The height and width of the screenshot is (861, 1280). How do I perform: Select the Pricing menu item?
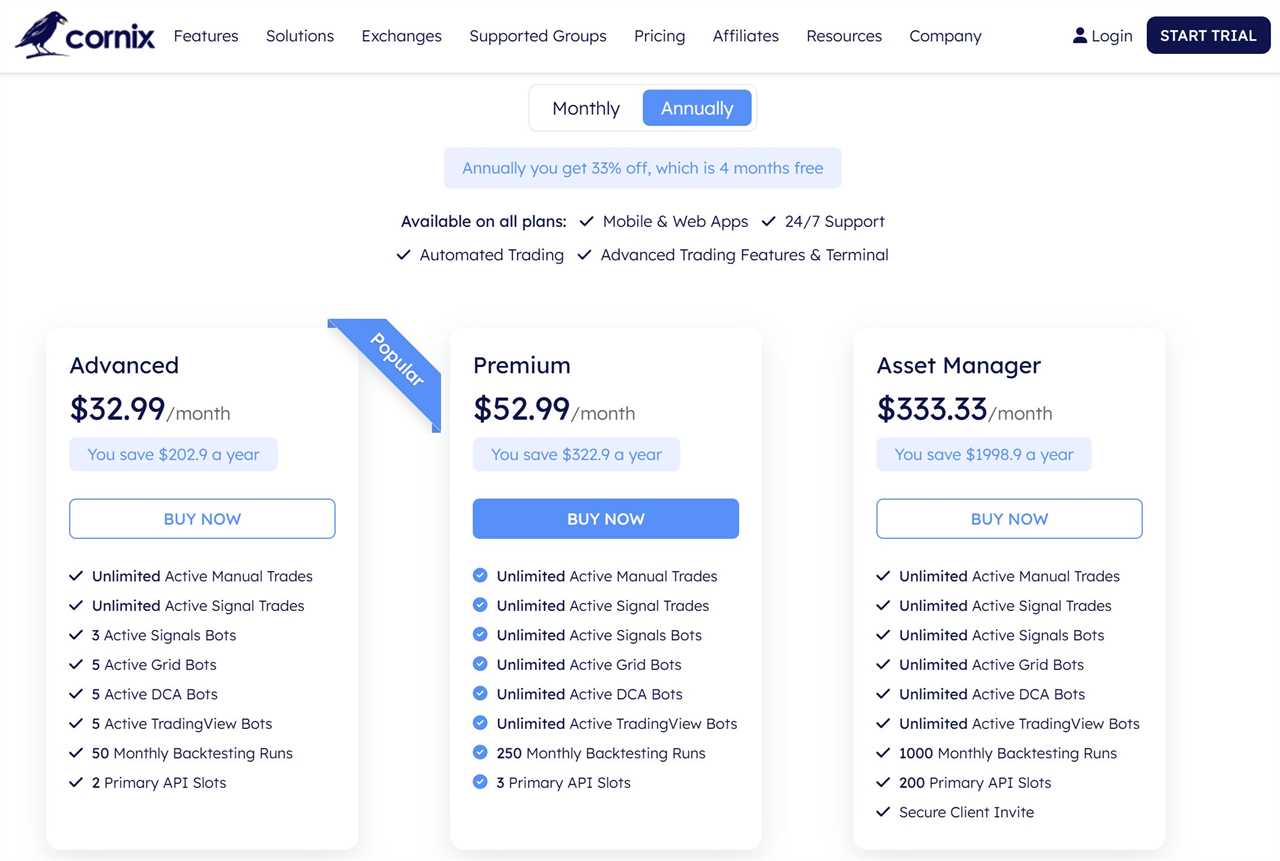pos(659,35)
